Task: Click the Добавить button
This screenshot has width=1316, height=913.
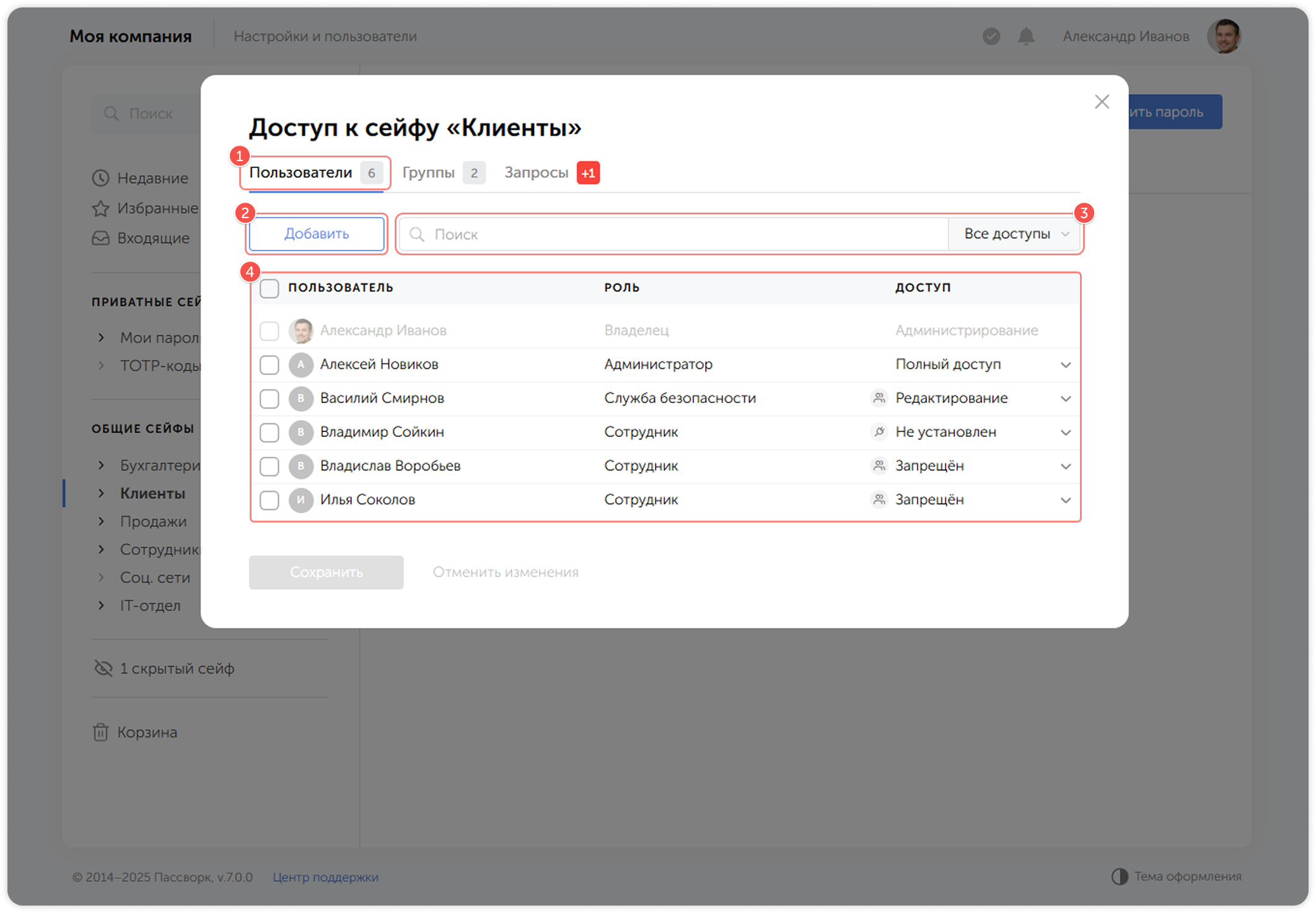Action: [x=317, y=234]
